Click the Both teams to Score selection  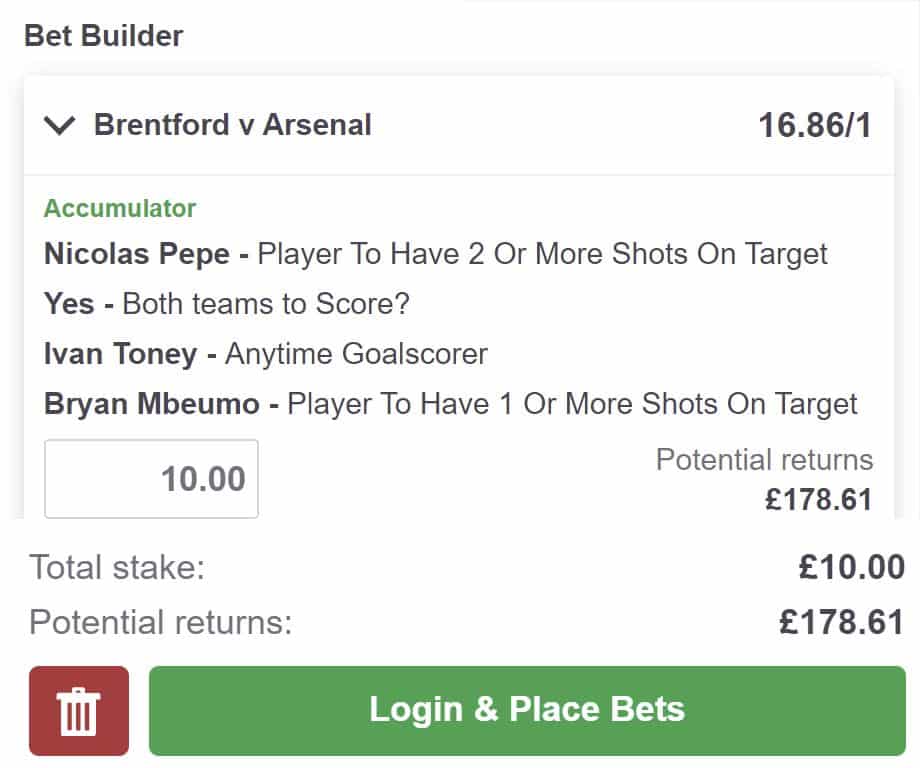tap(266, 303)
